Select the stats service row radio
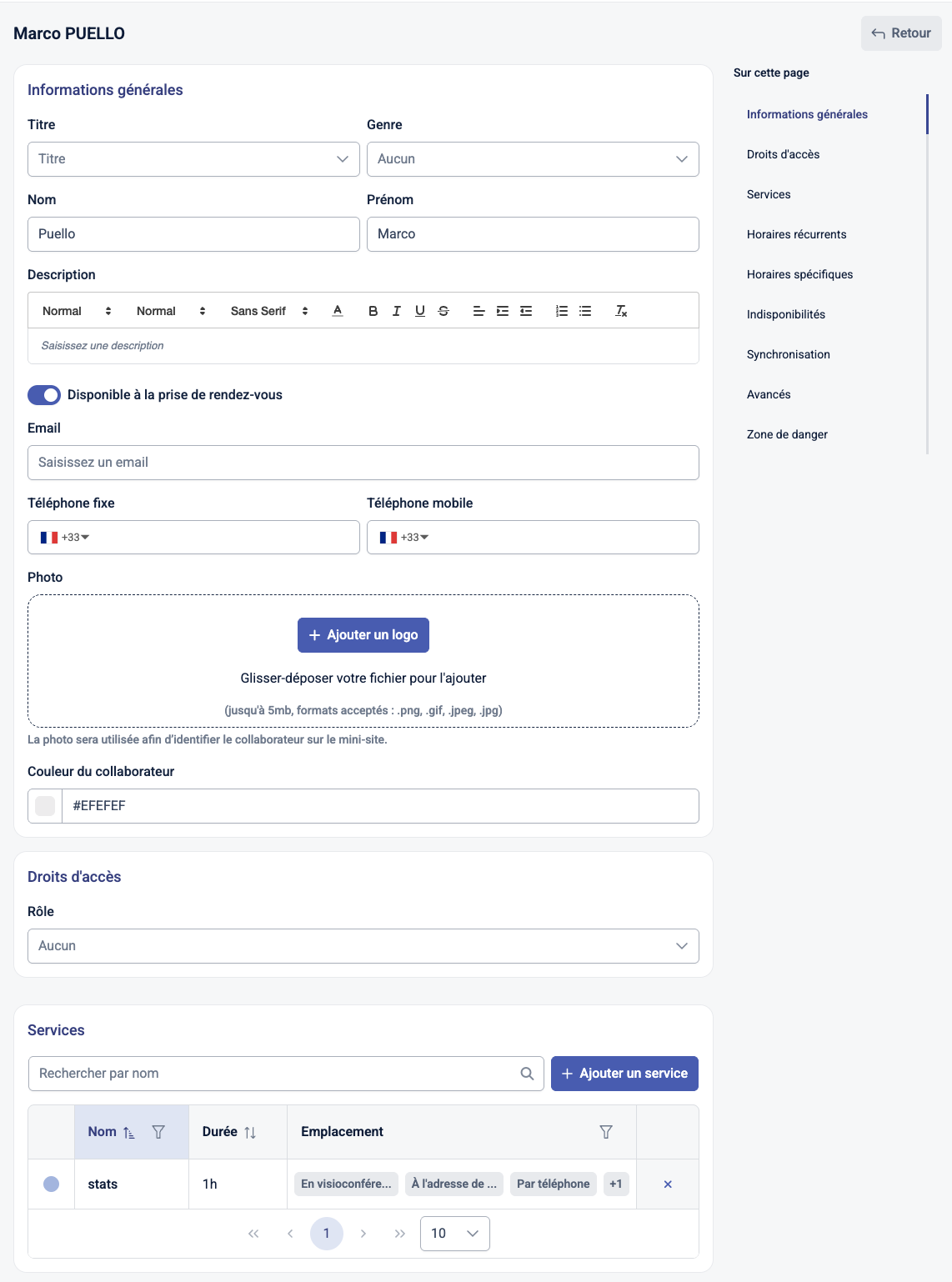This screenshot has height=1282, width=952. tap(52, 1184)
